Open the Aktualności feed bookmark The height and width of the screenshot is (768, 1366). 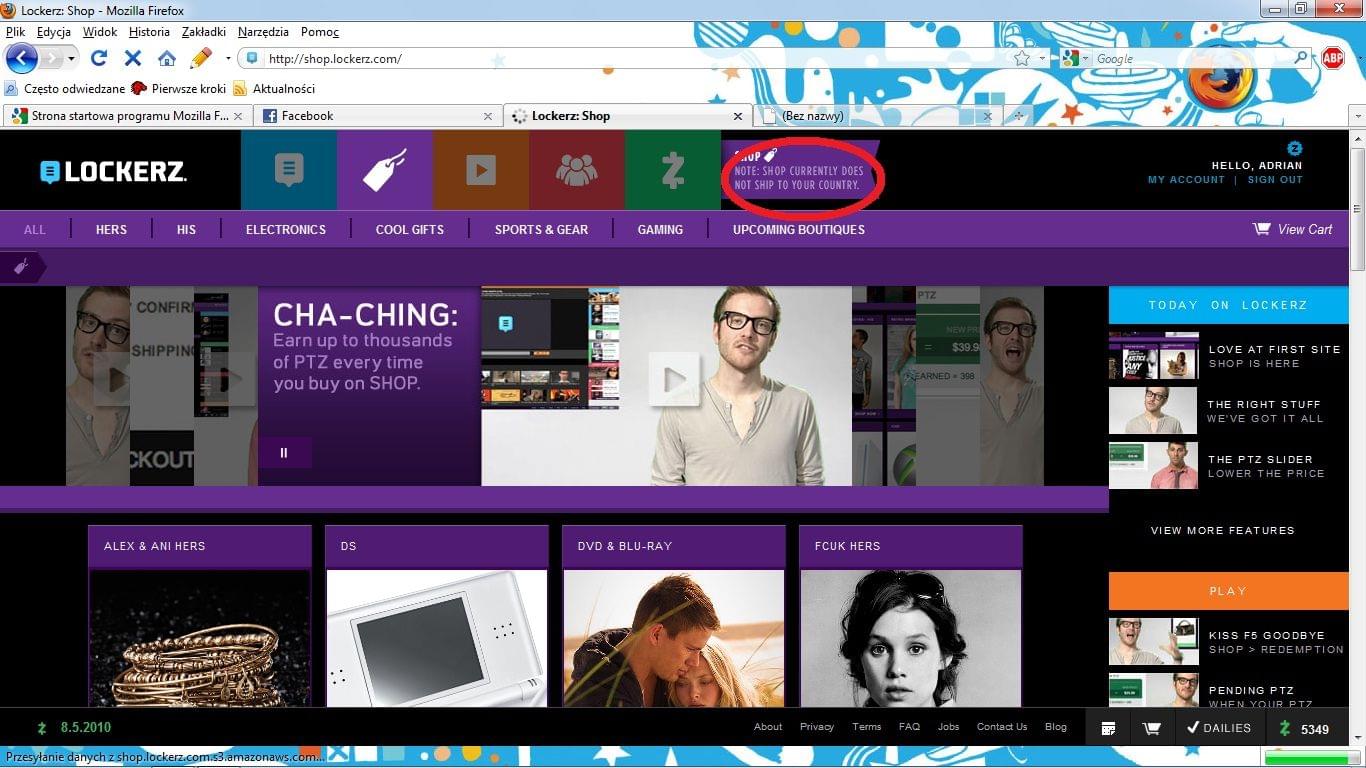[x=274, y=88]
